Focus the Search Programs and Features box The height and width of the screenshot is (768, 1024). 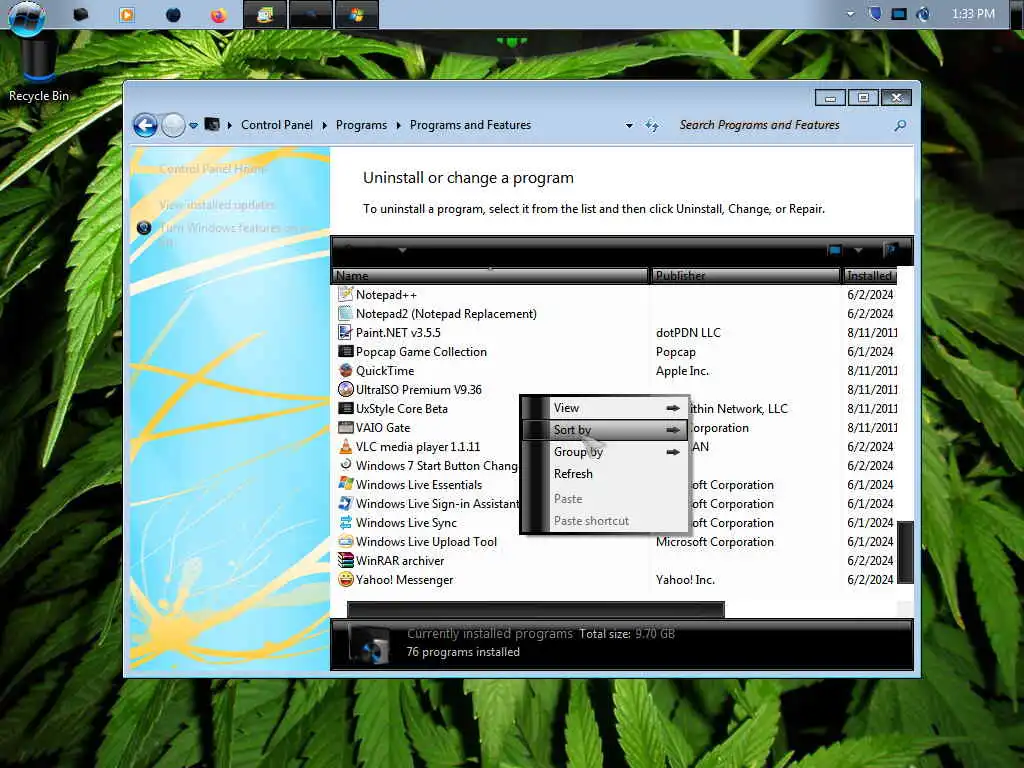pos(783,125)
